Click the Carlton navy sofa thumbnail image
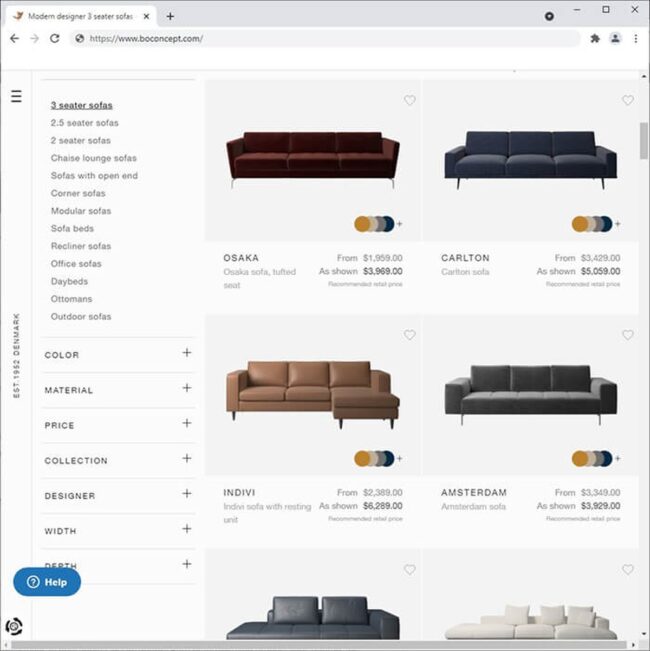This screenshot has width=650, height=651. pyautogui.click(x=530, y=159)
